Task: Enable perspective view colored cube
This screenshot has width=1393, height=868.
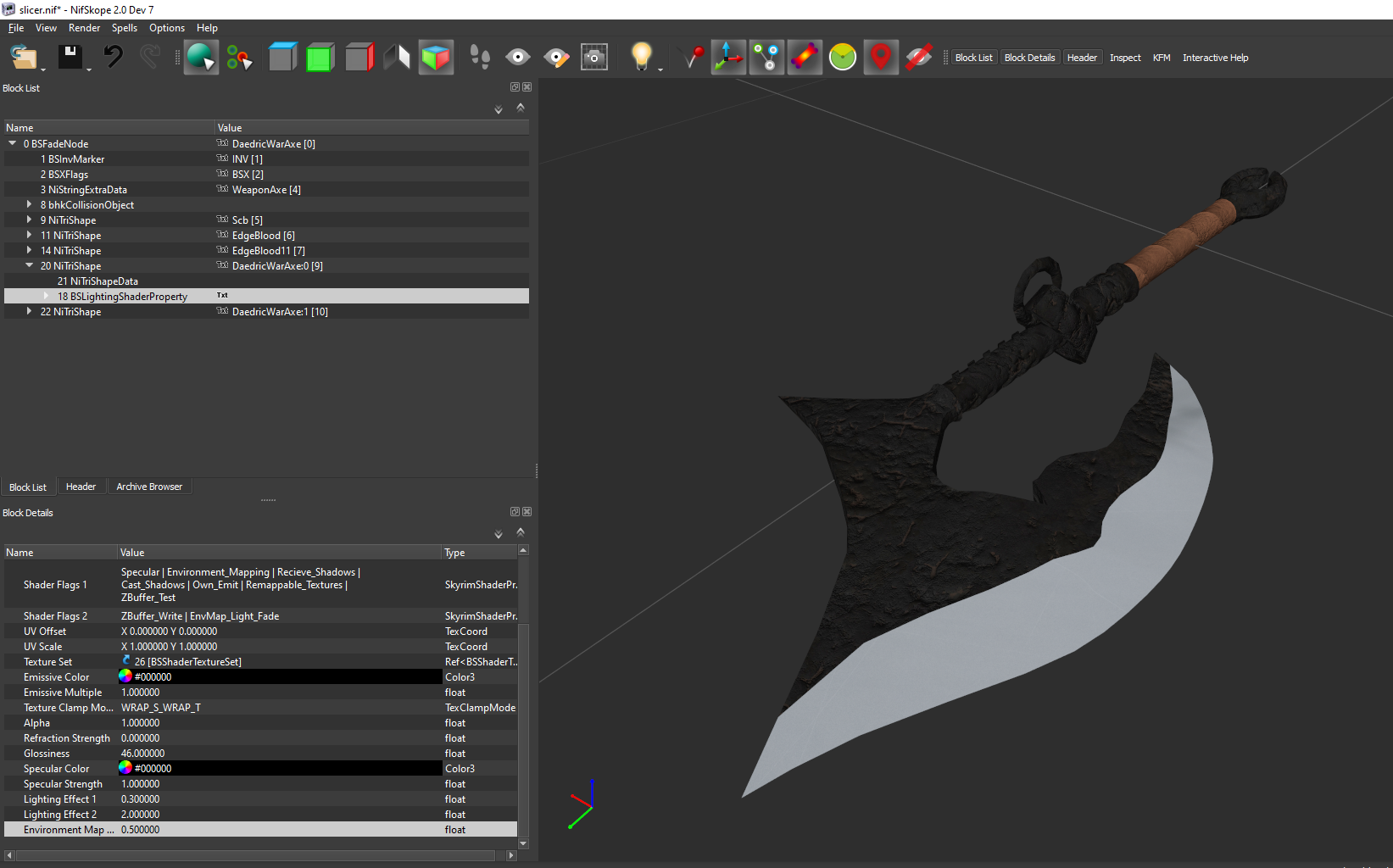Action: tap(436, 58)
